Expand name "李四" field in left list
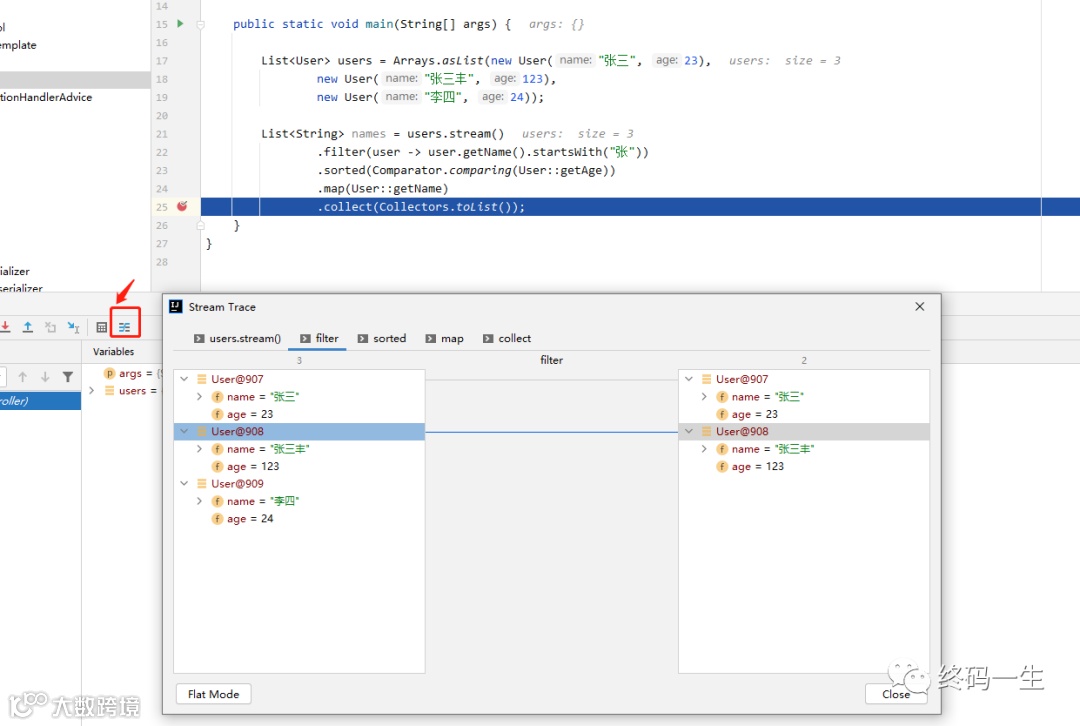The image size is (1080, 726). (199, 501)
